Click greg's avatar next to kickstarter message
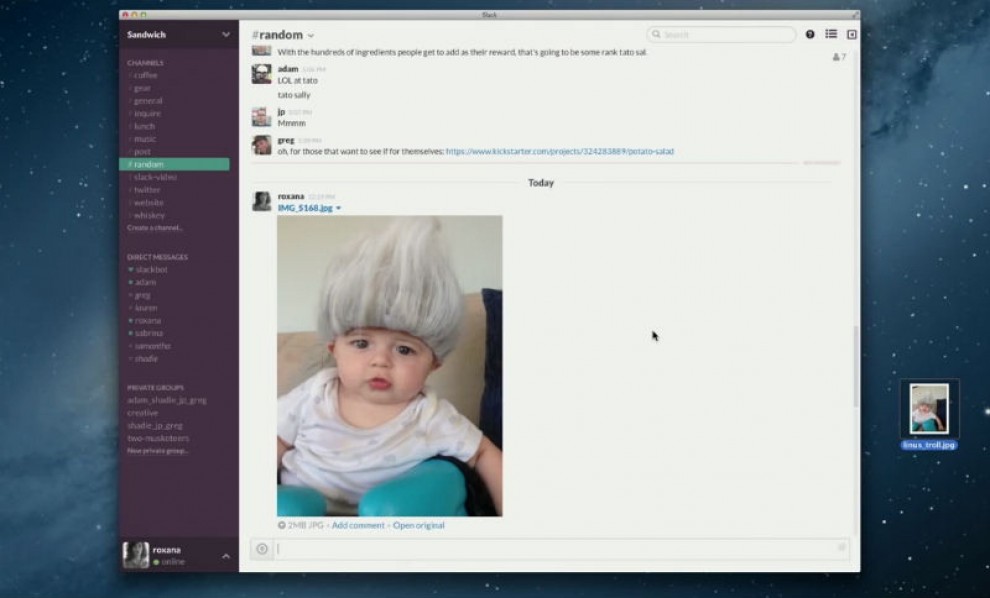Image resolution: width=990 pixels, height=598 pixels. pyautogui.click(x=261, y=145)
